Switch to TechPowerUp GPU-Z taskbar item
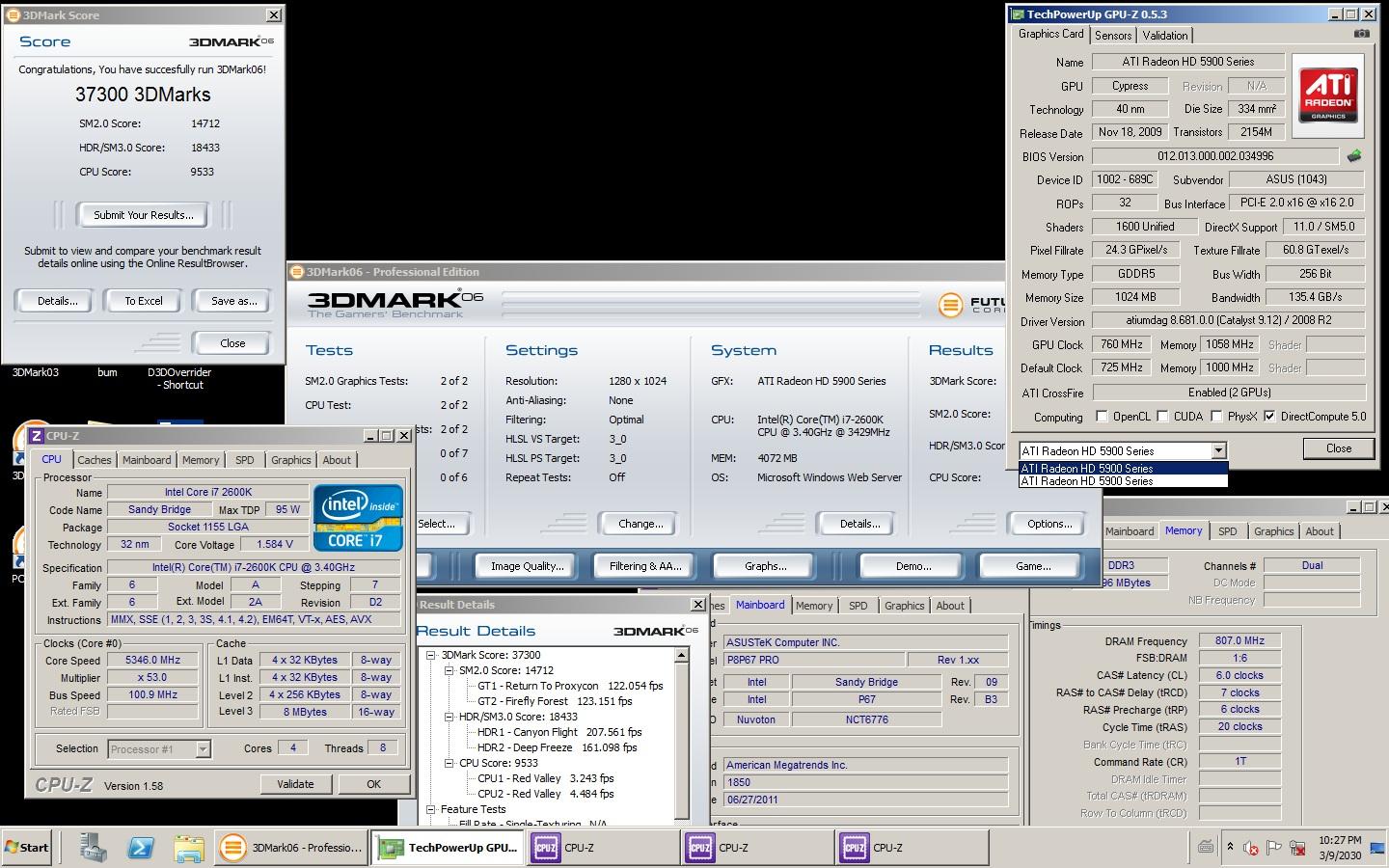The image size is (1389, 868). pos(449,848)
